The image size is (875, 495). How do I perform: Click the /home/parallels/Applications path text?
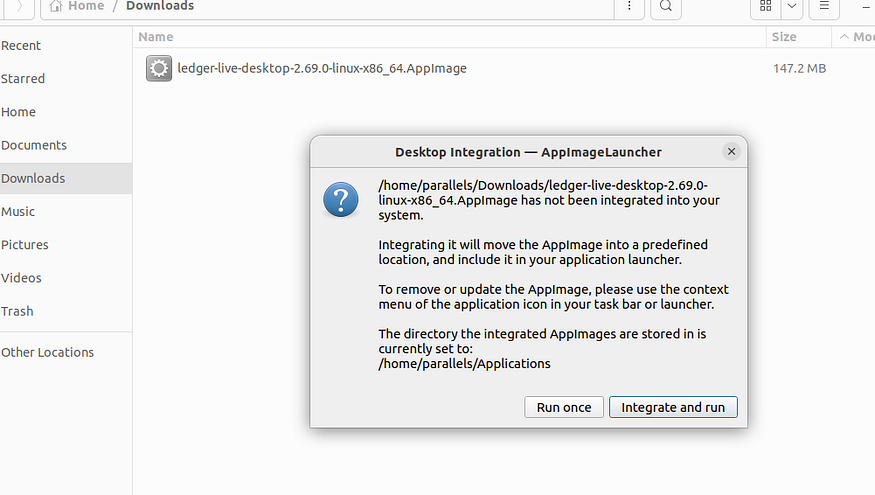coord(464,363)
